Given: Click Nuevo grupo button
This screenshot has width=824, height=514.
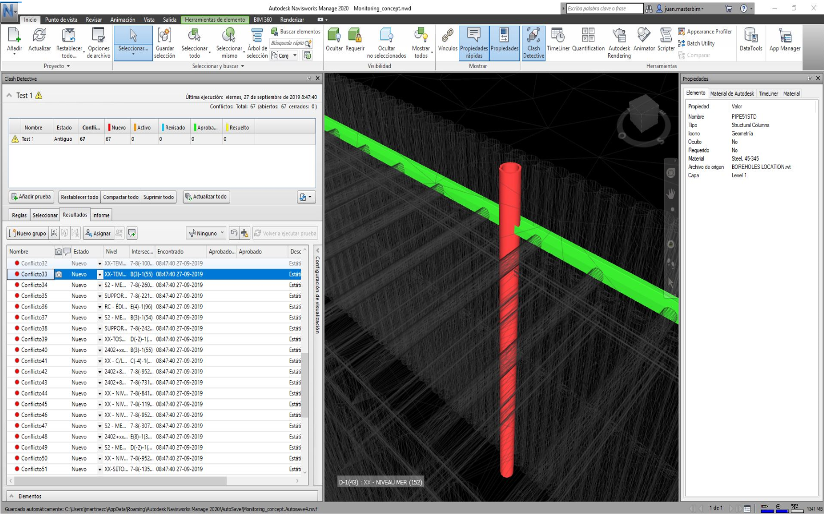Looking at the screenshot, I should click(27, 233).
